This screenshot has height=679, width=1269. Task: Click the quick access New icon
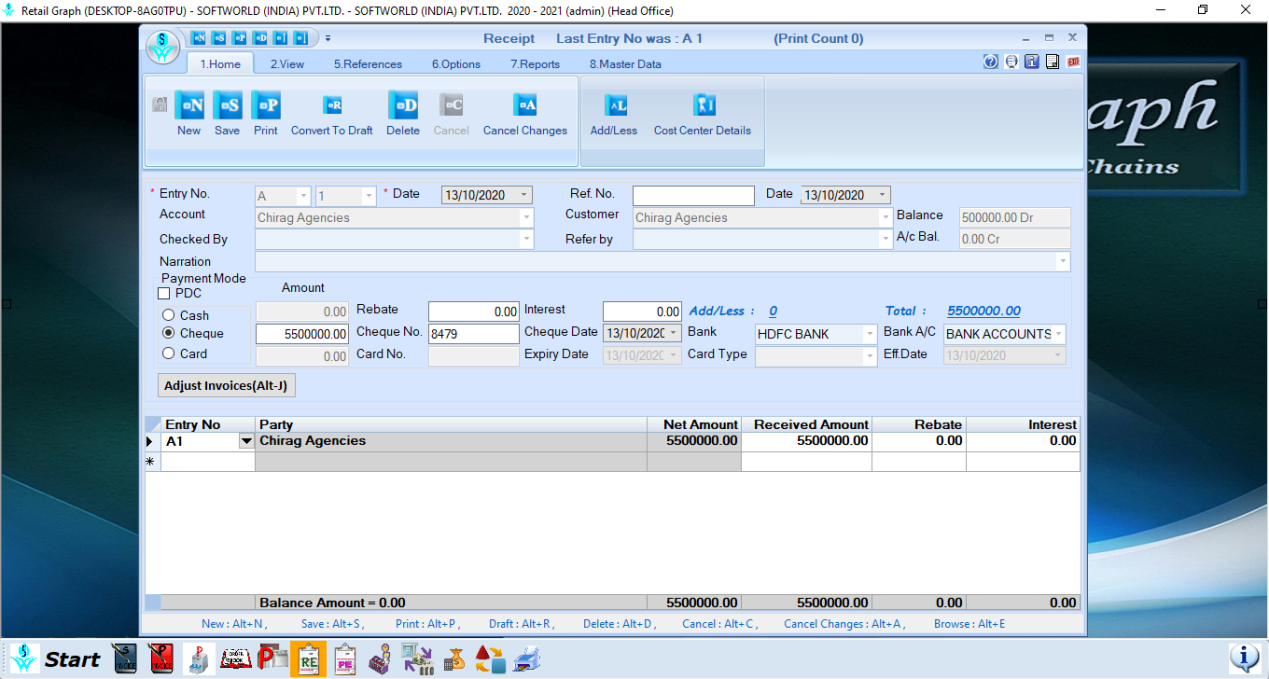(x=198, y=38)
